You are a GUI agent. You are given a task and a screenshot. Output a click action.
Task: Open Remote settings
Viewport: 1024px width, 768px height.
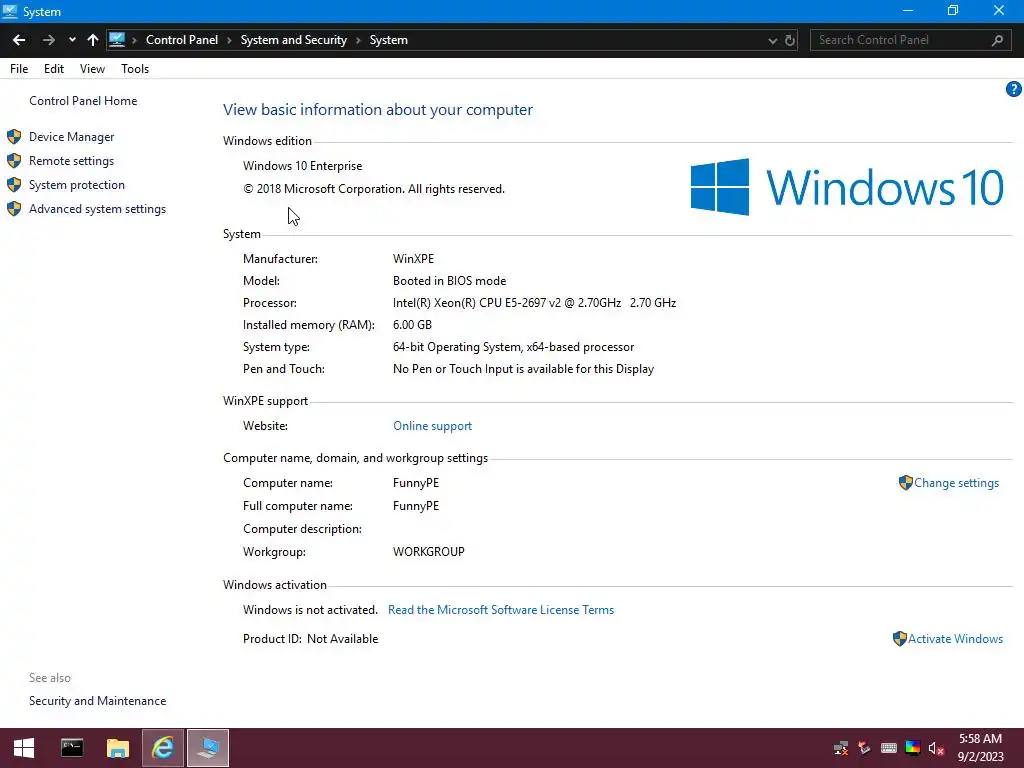tap(71, 161)
